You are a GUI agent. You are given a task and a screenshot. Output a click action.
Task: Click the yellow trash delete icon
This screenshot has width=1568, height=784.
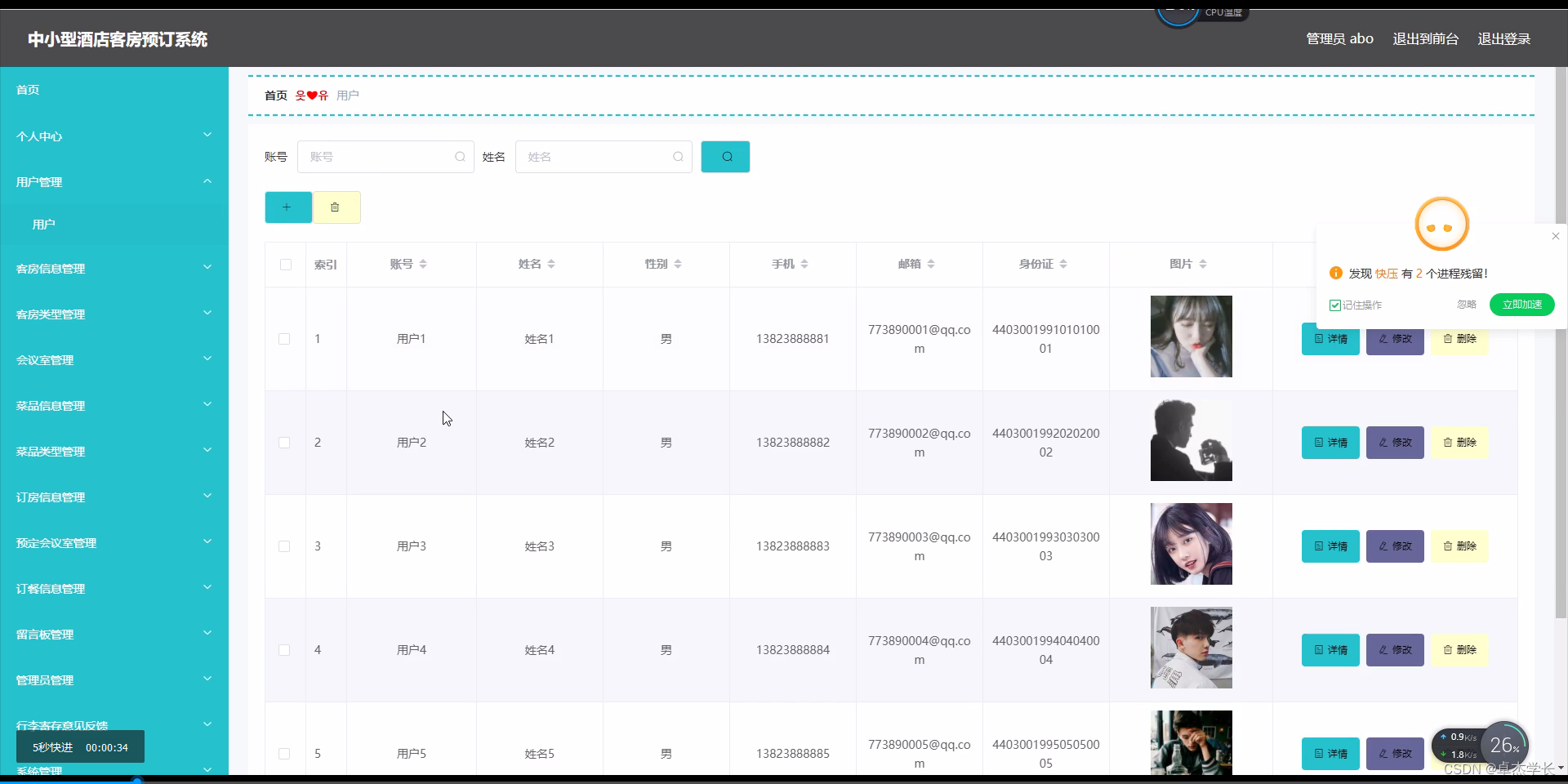[336, 207]
